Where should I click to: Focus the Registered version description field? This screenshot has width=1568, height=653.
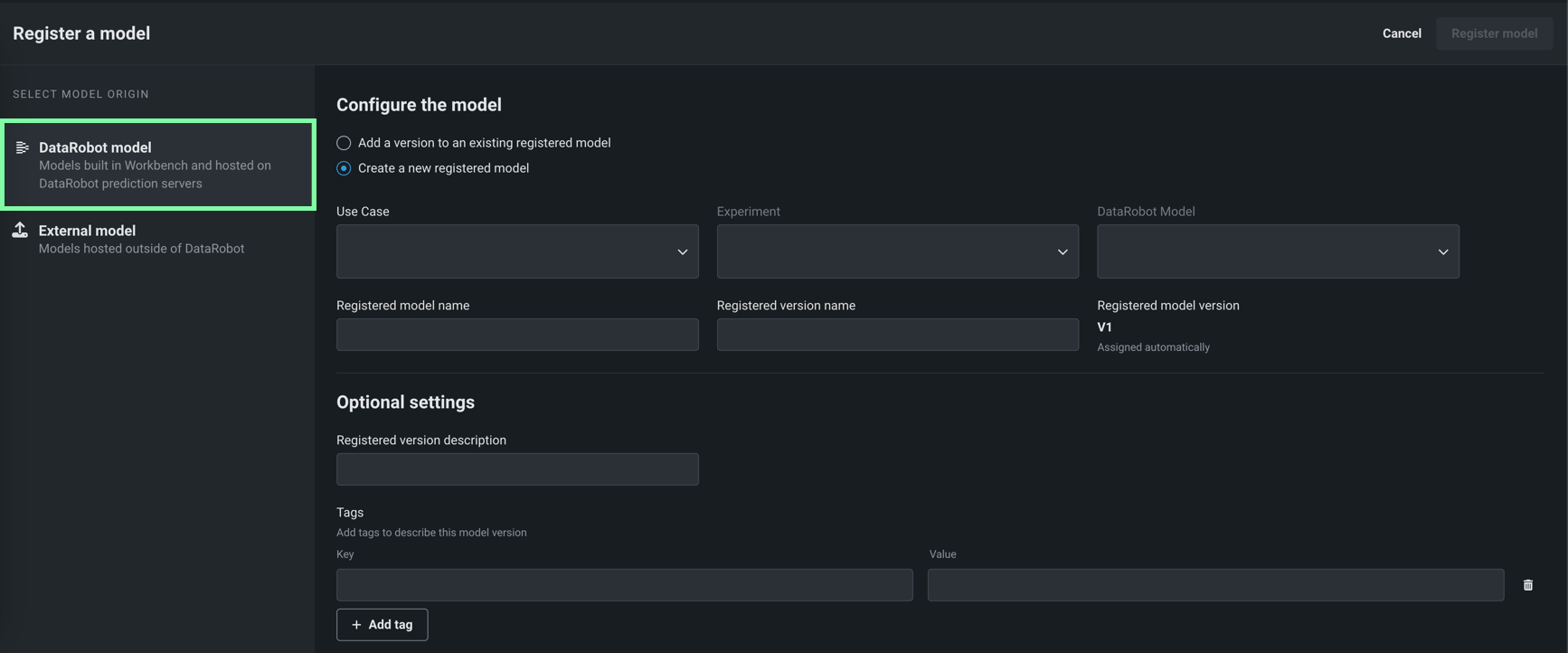[517, 469]
